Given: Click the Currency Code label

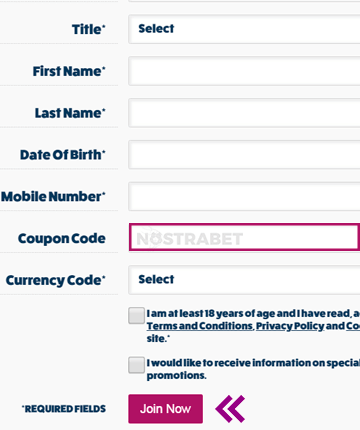Looking at the screenshot, I should (55, 280).
